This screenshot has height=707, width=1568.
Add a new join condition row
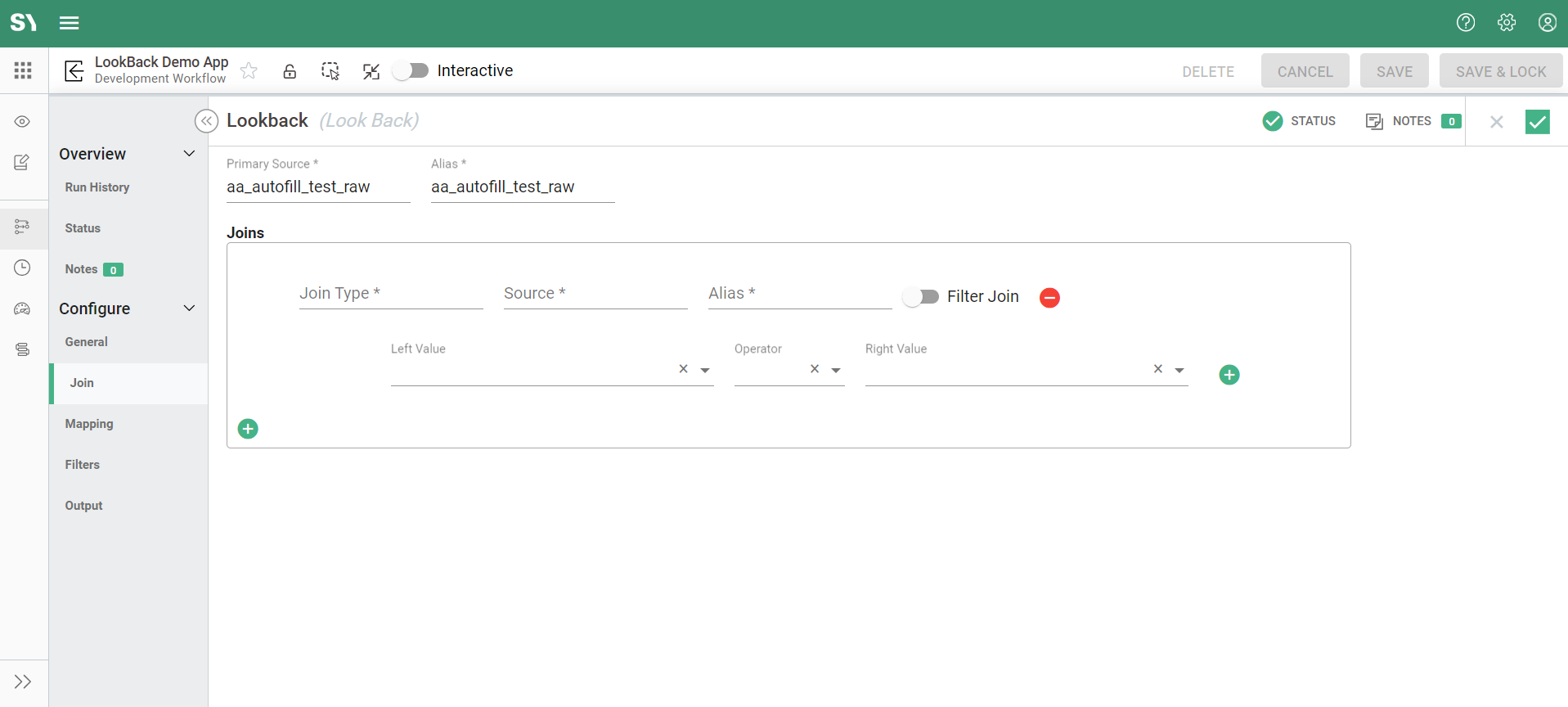[1229, 375]
